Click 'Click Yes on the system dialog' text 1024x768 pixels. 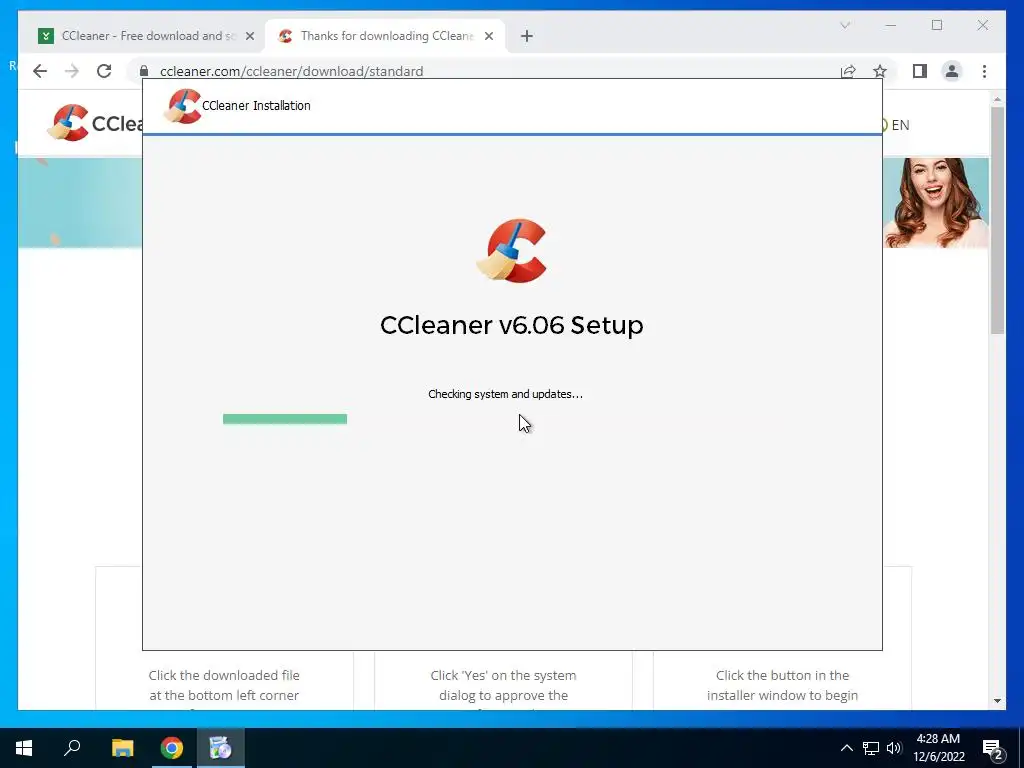[x=503, y=686]
